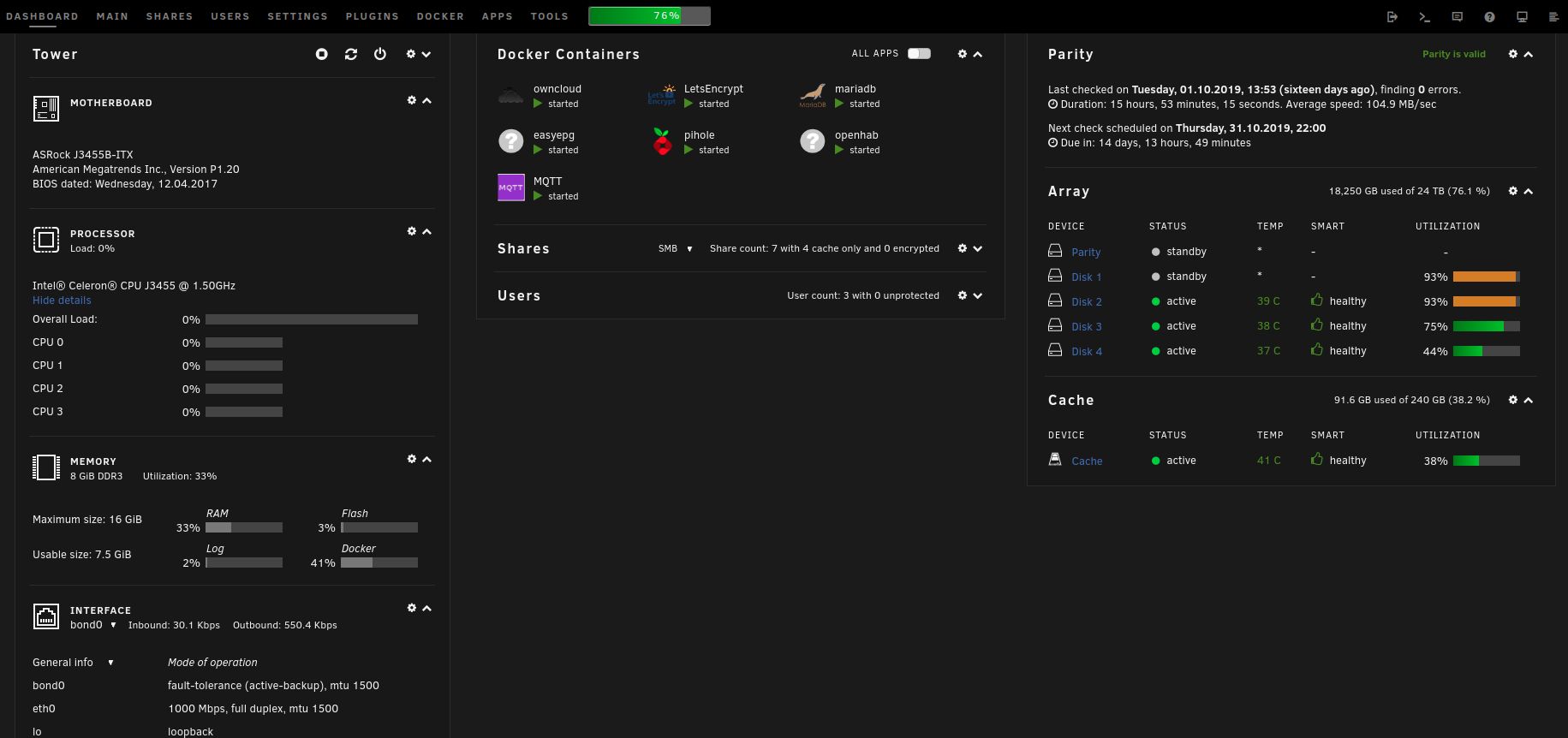Open the system log icon in top bar

[1553, 16]
